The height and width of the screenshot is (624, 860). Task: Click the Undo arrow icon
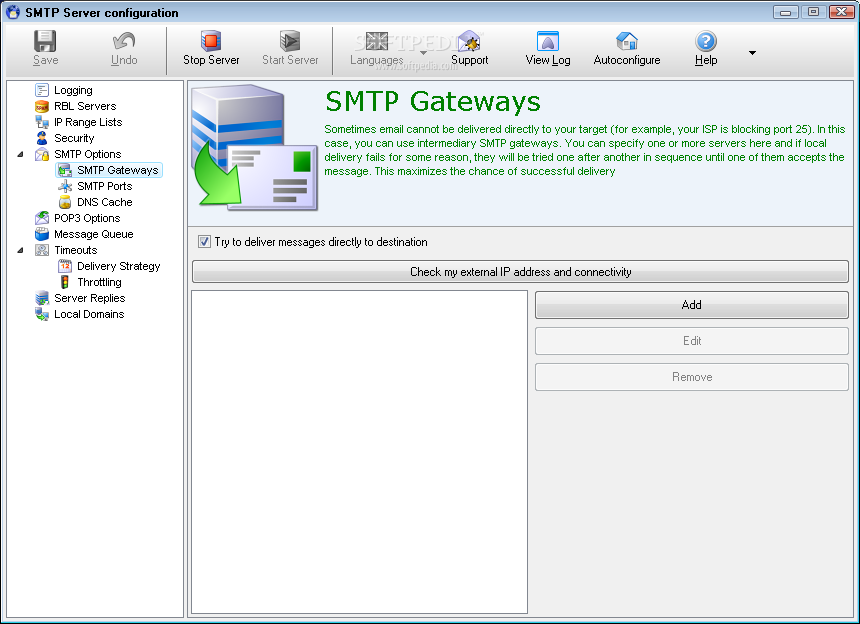click(124, 41)
